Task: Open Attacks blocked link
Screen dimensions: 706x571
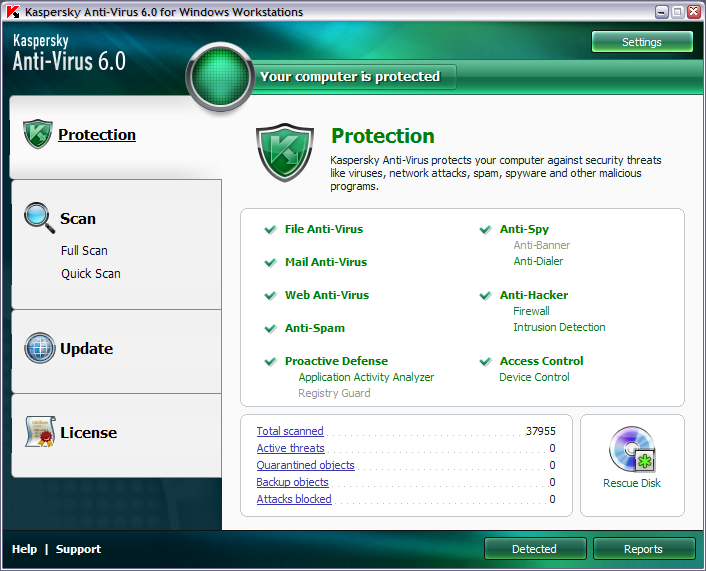Action: pos(294,499)
